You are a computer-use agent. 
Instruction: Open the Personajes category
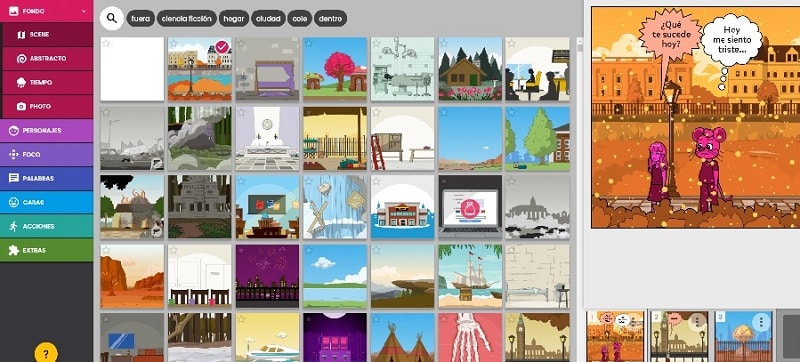point(46,131)
